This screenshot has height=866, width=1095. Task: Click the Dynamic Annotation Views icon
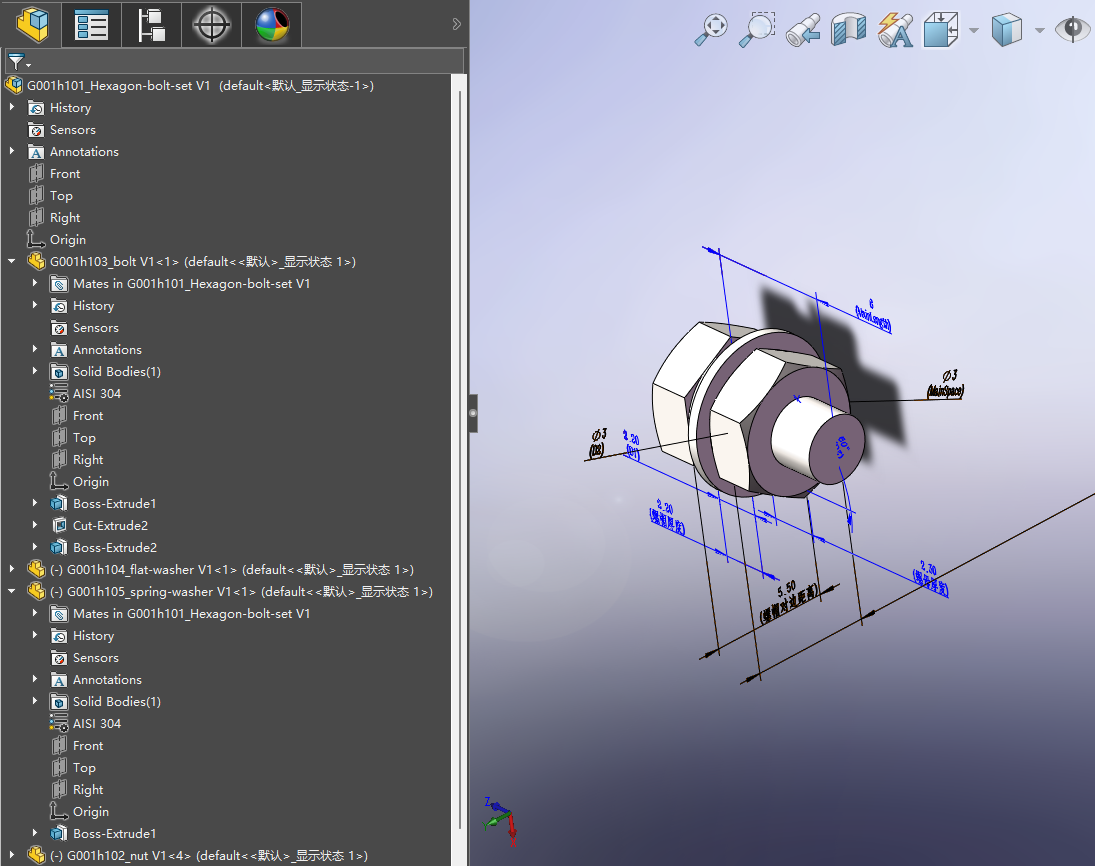895,30
